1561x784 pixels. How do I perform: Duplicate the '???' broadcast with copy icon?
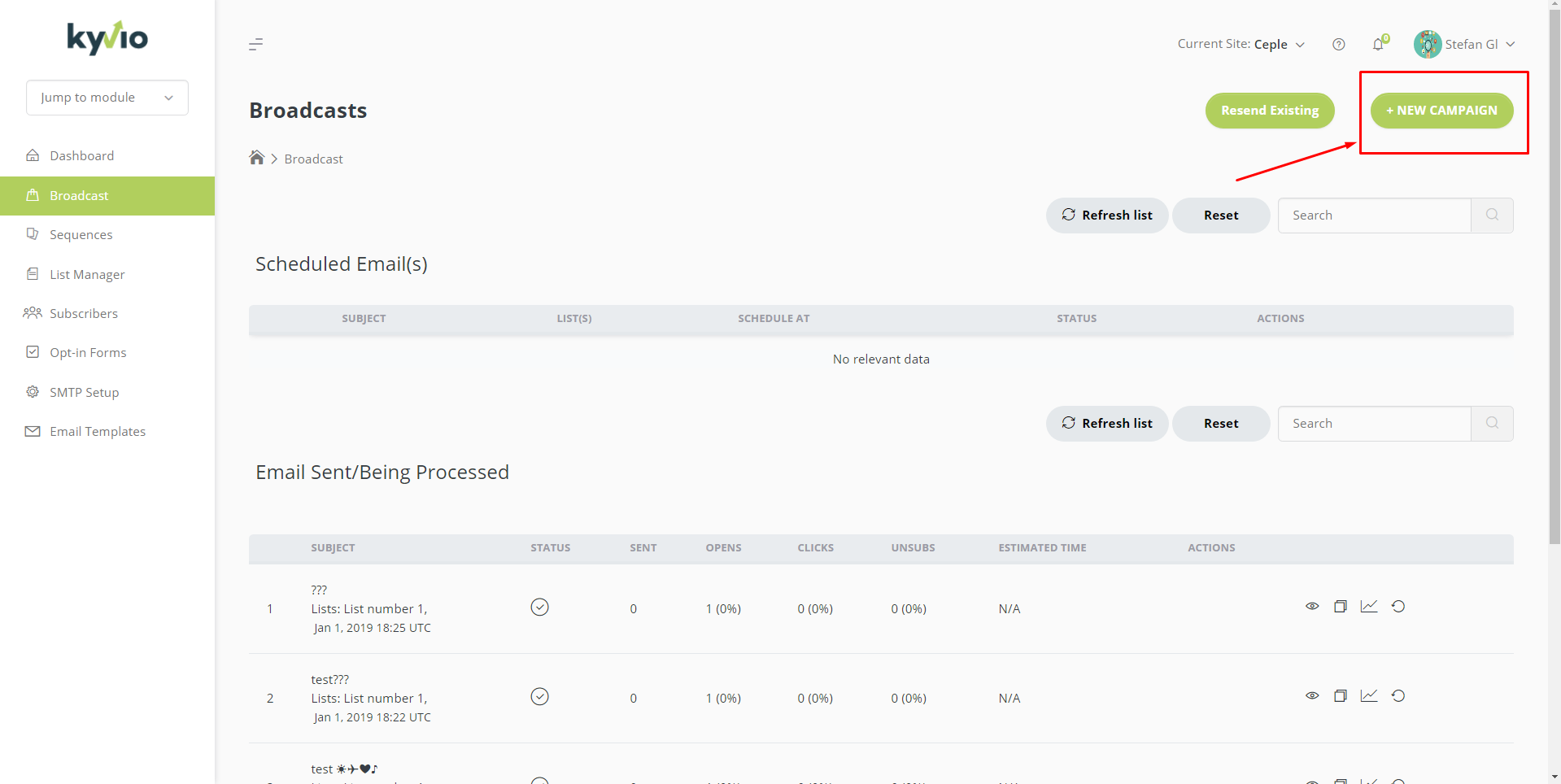tap(1341, 607)
